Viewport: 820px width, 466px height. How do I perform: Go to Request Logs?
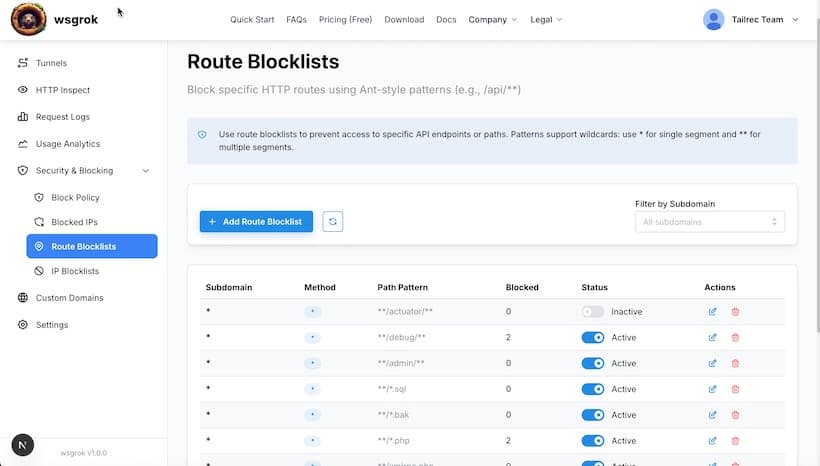(63, 117)
